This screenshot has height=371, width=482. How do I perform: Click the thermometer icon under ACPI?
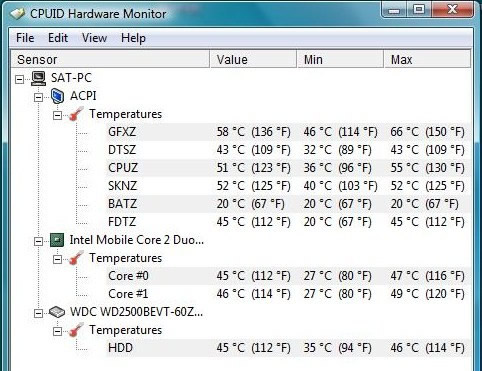tap(76, 114)
